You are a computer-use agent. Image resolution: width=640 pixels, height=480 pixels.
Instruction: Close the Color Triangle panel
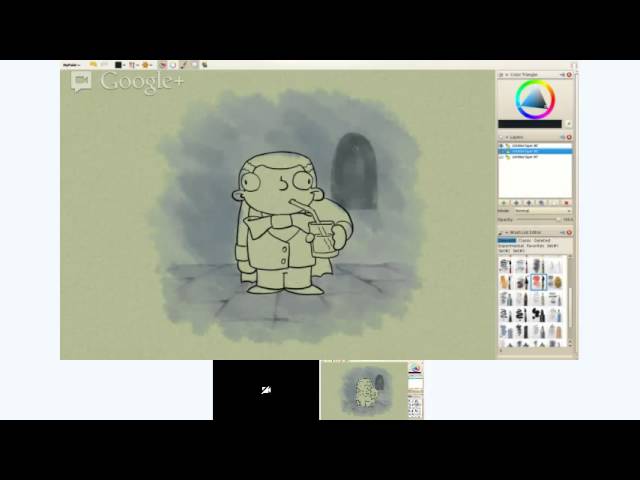coord(569,75)
